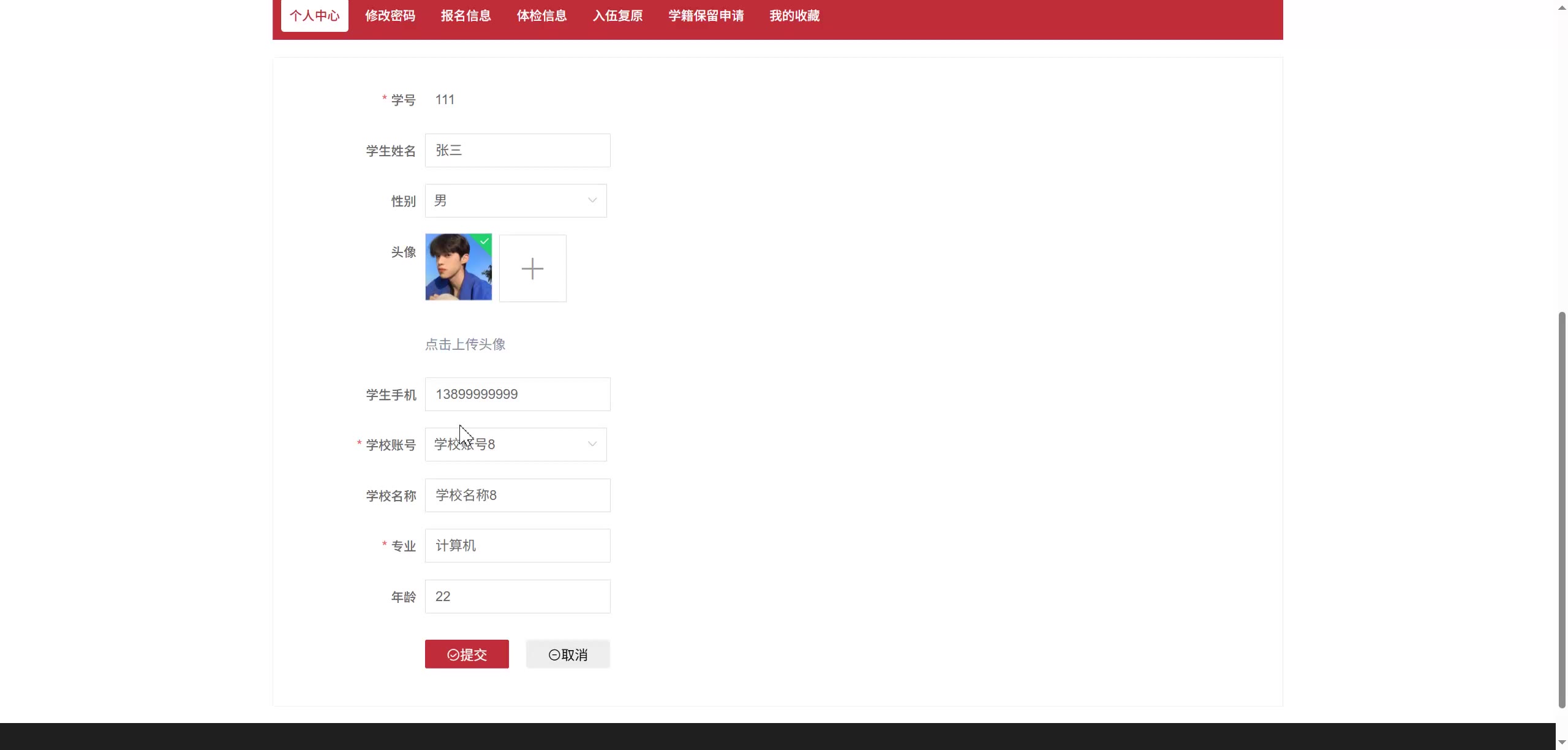The height and width of the screenshot is (750, 1568).
Task: Click the 专业 input field
Action: point(517,546)
